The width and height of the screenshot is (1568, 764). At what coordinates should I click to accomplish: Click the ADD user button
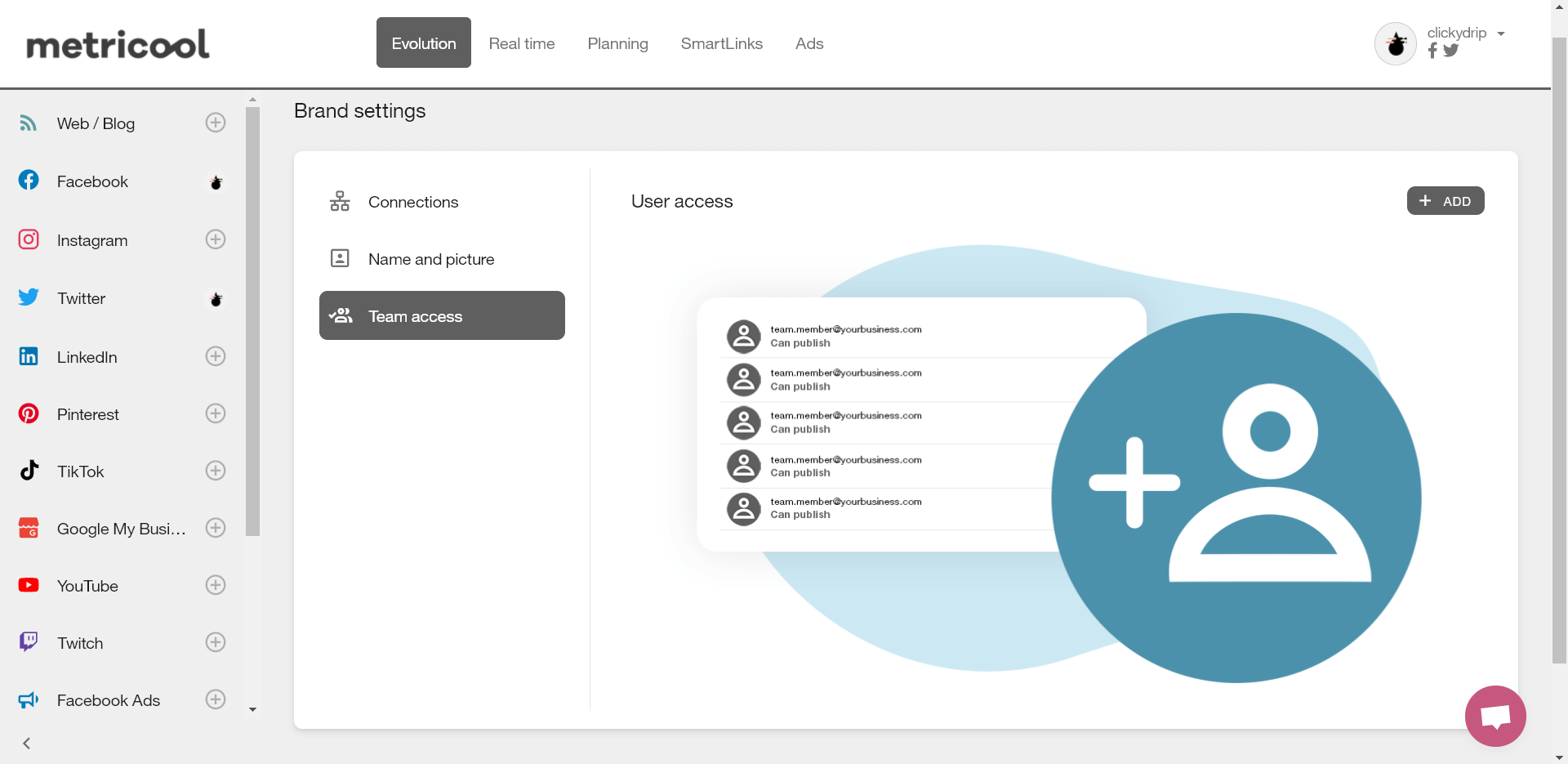coord(1445,201)
